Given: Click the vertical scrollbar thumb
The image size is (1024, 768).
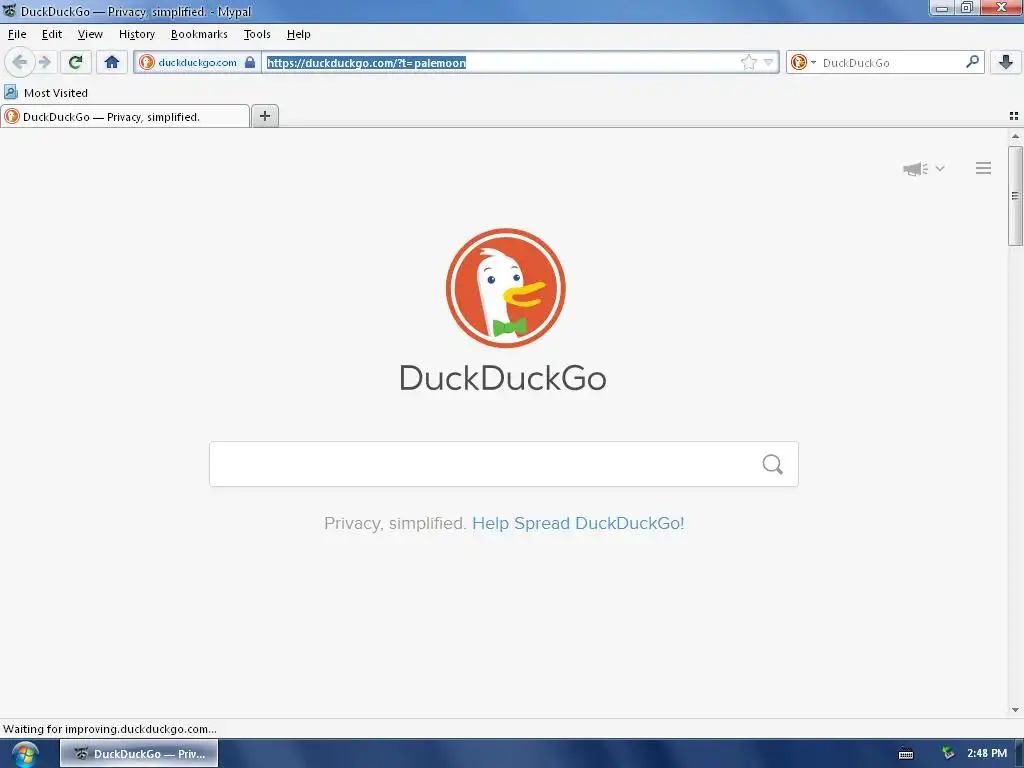Looking at the screenshot, I should coord(1015,196).
